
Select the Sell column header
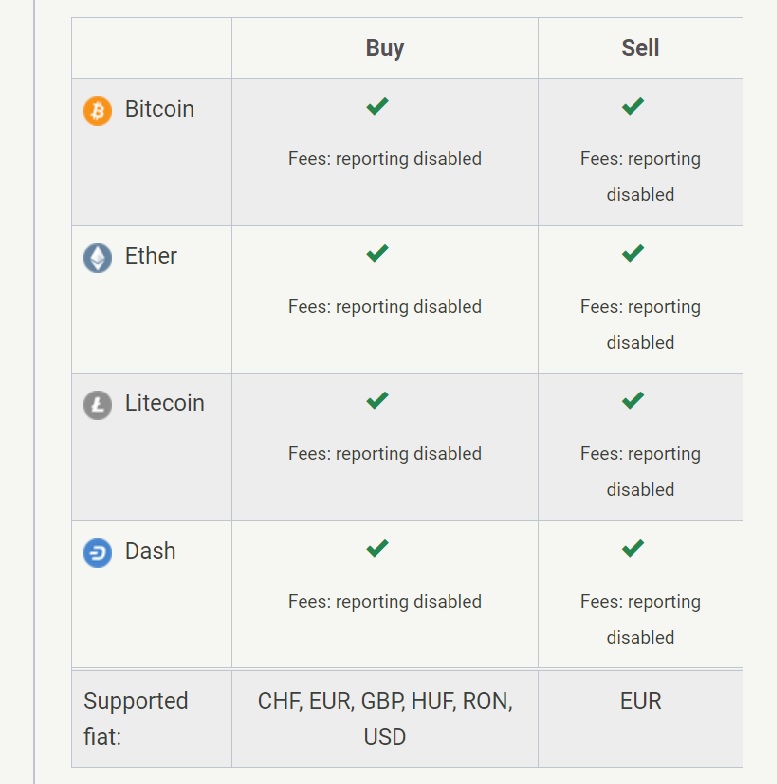[640, 48]
